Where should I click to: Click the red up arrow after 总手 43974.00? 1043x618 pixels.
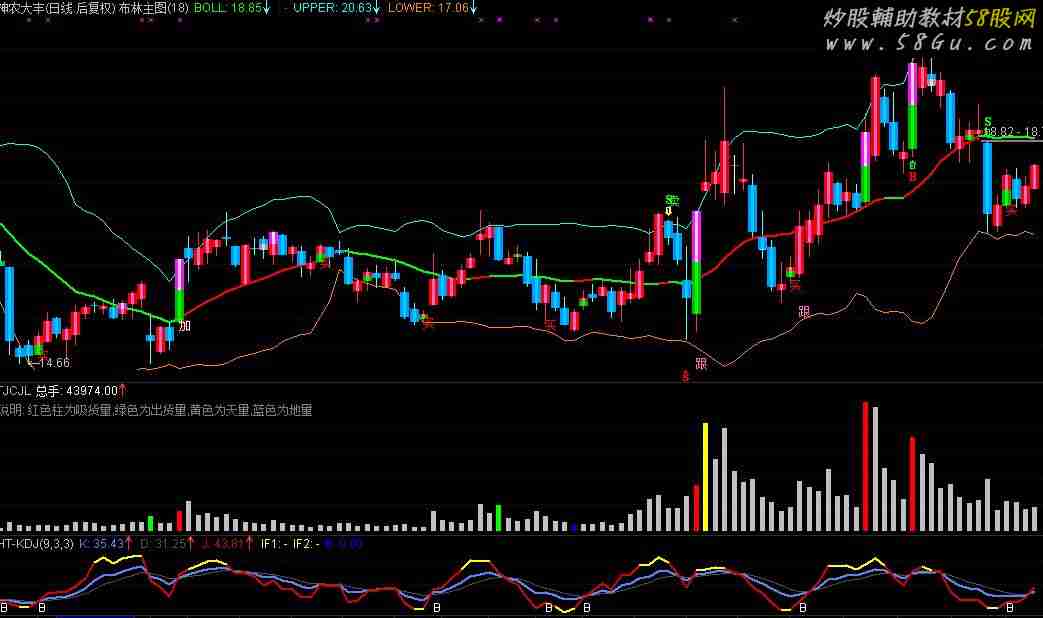(122, 390)
